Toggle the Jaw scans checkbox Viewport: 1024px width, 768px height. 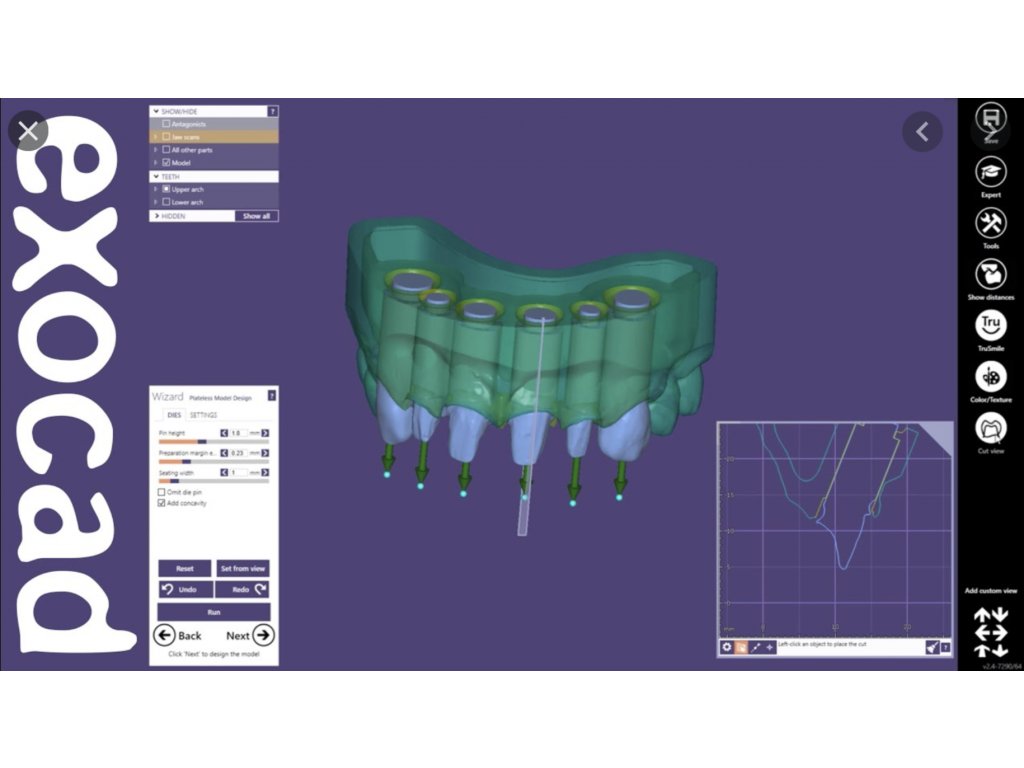point(166,136)
